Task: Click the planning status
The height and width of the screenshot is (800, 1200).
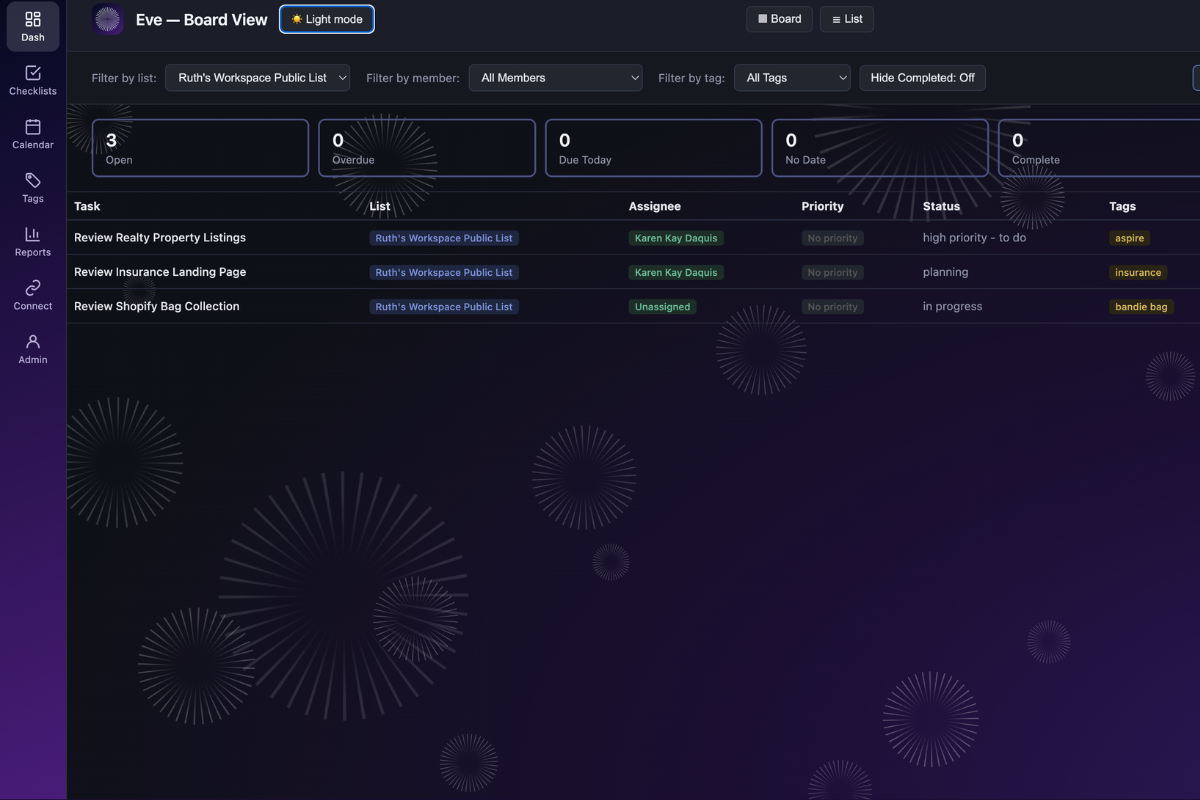Action: [945, 272]
